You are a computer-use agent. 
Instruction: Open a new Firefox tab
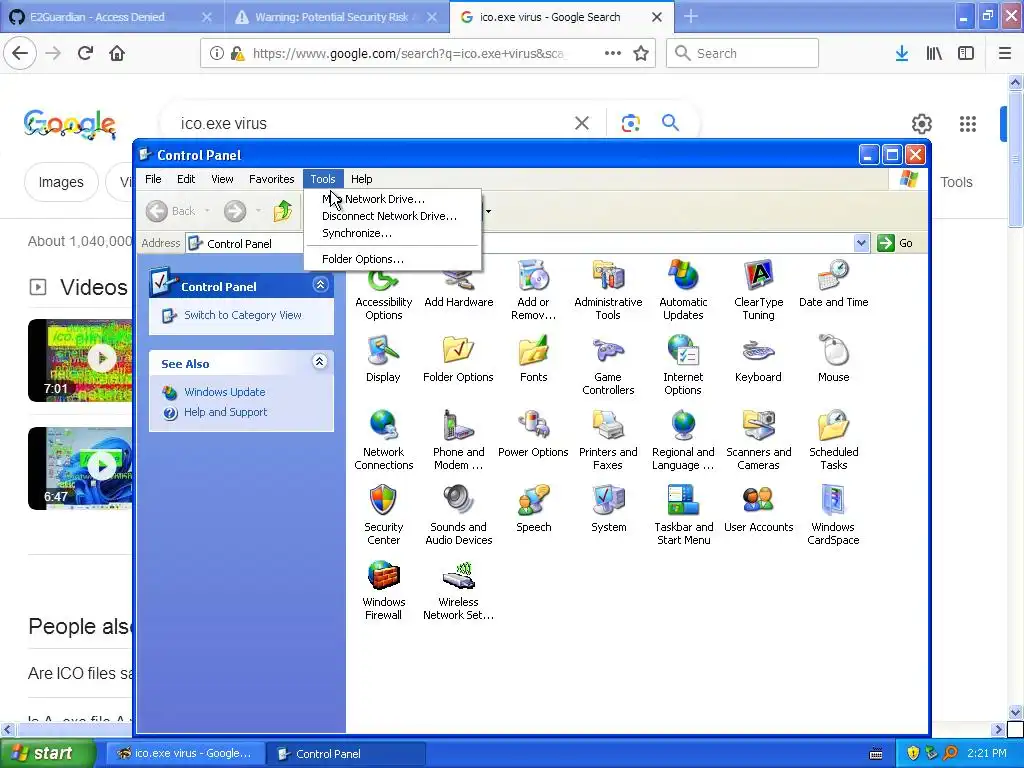tap(691, 17)
